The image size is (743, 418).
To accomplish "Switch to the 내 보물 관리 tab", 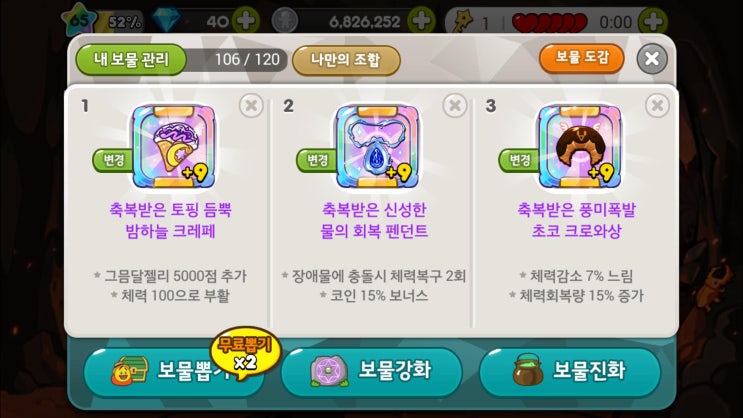I will [x=131, y=60].
